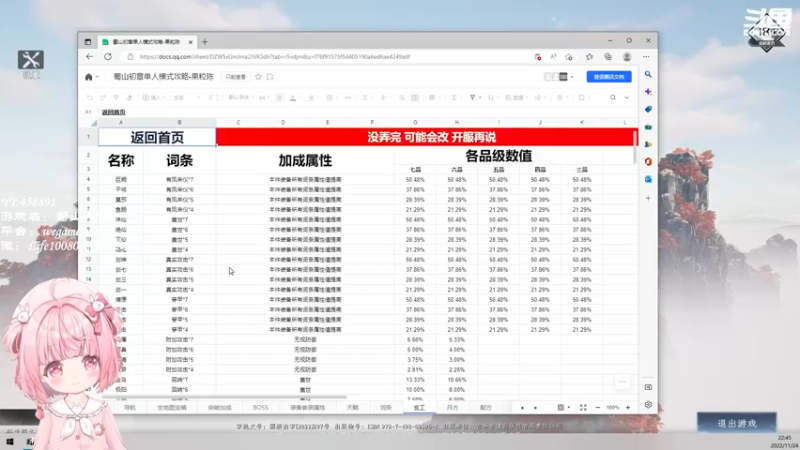Open browser favorites star icon
Viewport: 800px width, 450px height.
pos(589,57)
